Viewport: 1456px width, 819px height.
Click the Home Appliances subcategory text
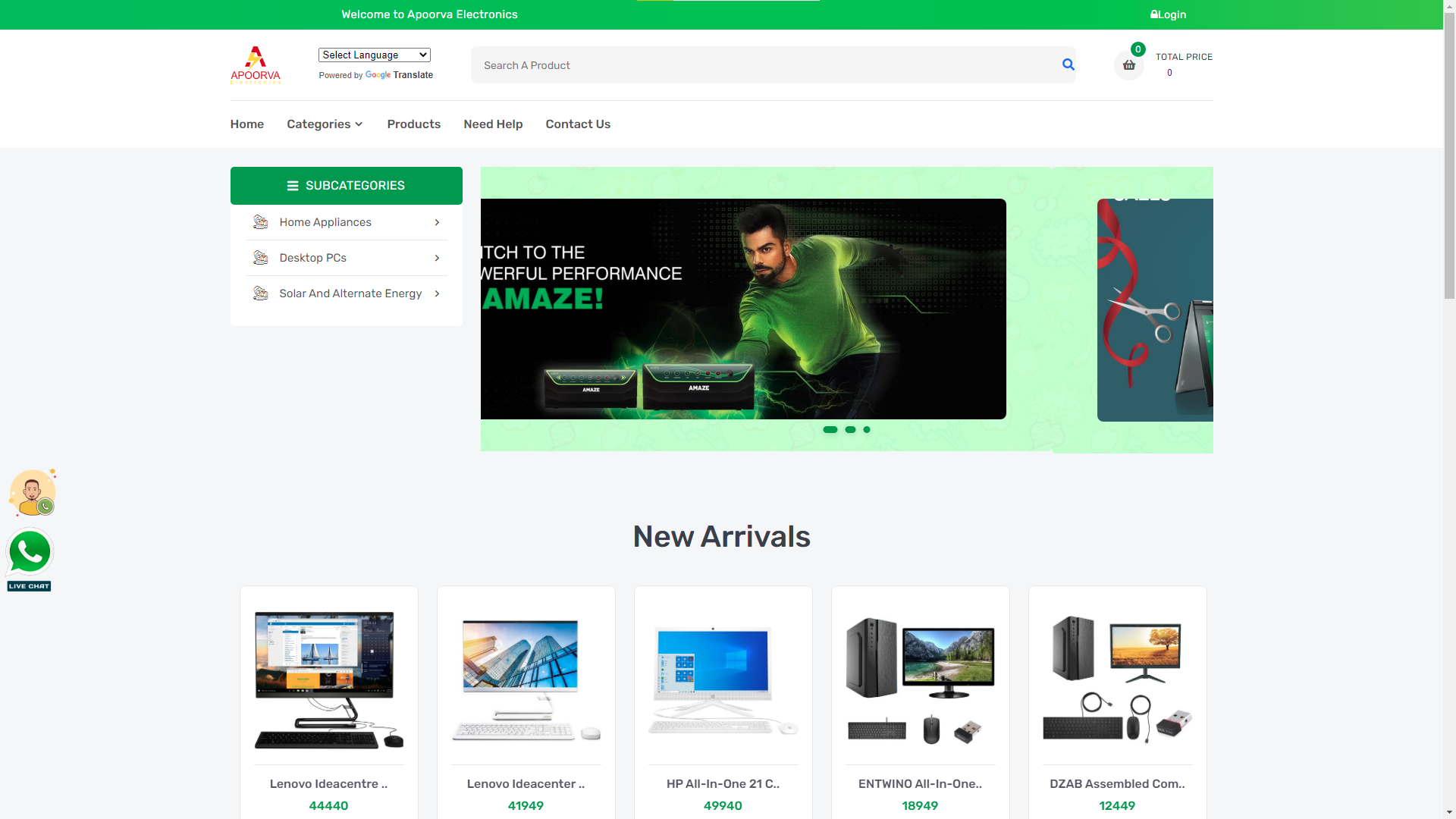click(x=325, y=222)
